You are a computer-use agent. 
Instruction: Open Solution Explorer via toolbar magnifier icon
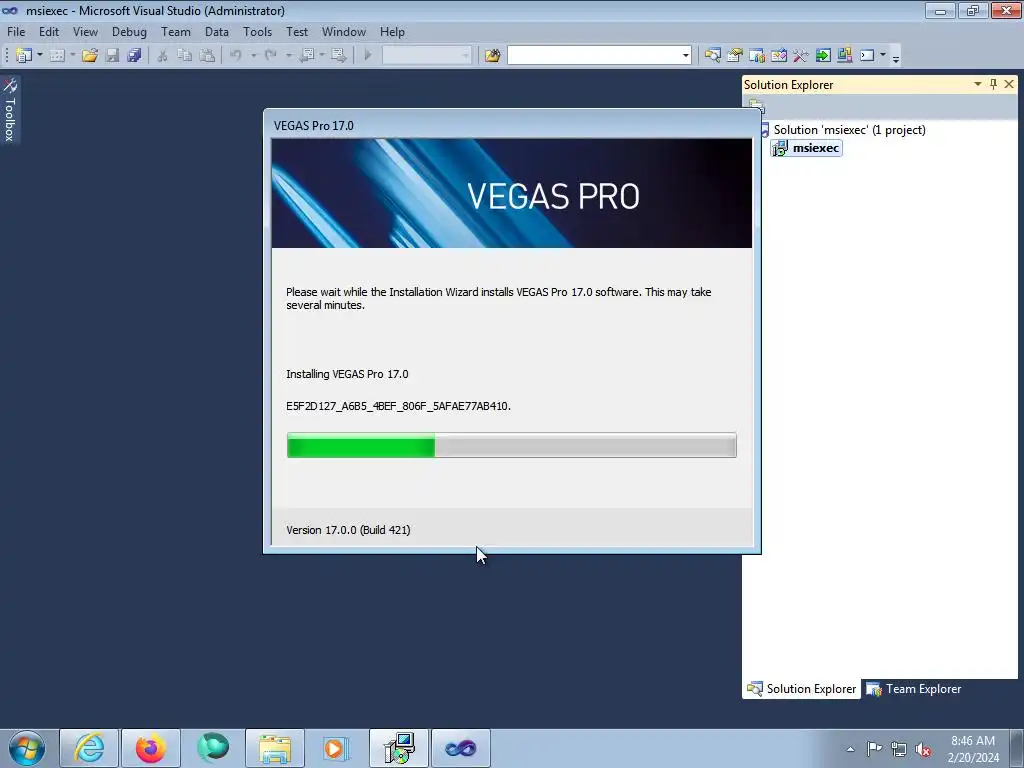[712, 56]
